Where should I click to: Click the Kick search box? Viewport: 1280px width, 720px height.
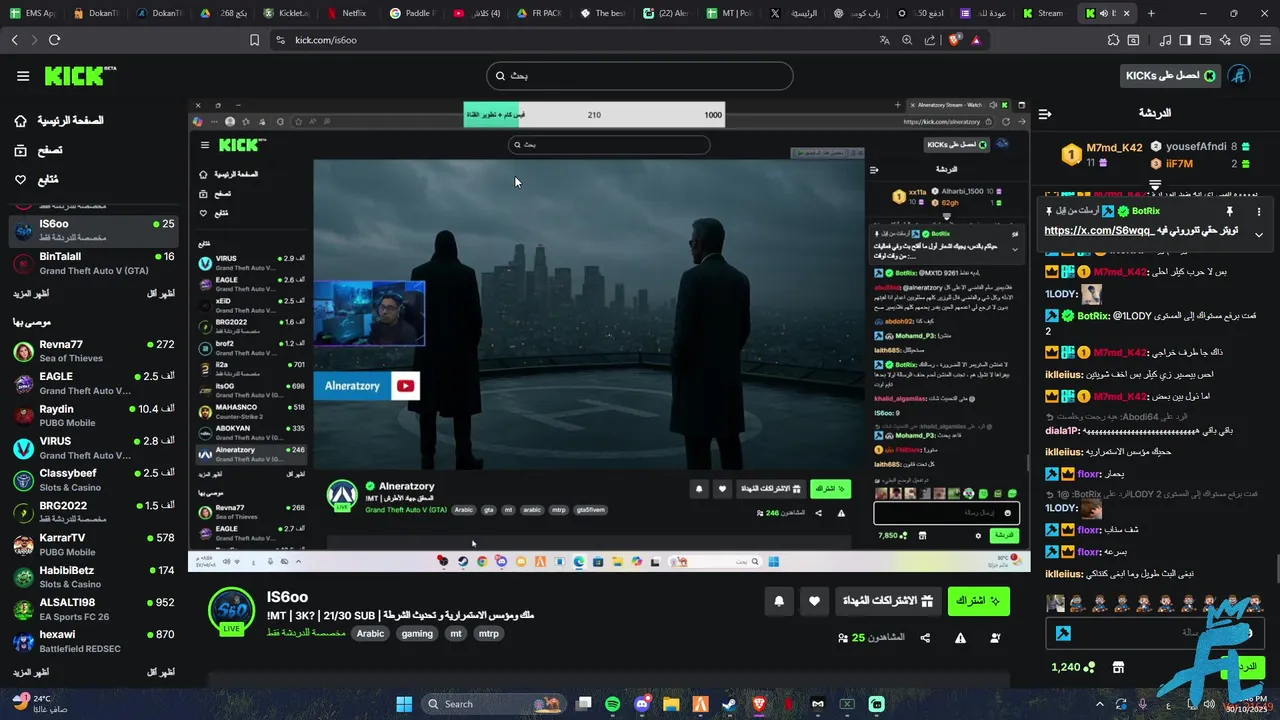pos(640,76)
